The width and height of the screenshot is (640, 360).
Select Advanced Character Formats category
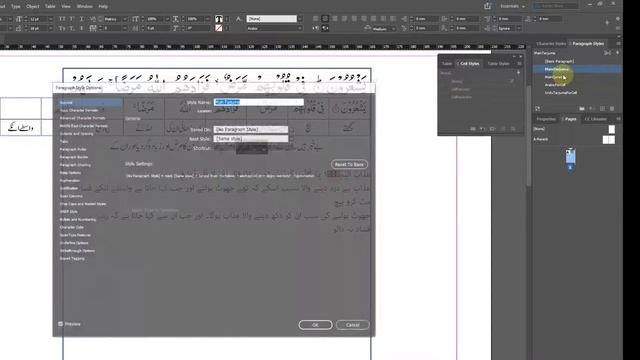tap(82, 118)
